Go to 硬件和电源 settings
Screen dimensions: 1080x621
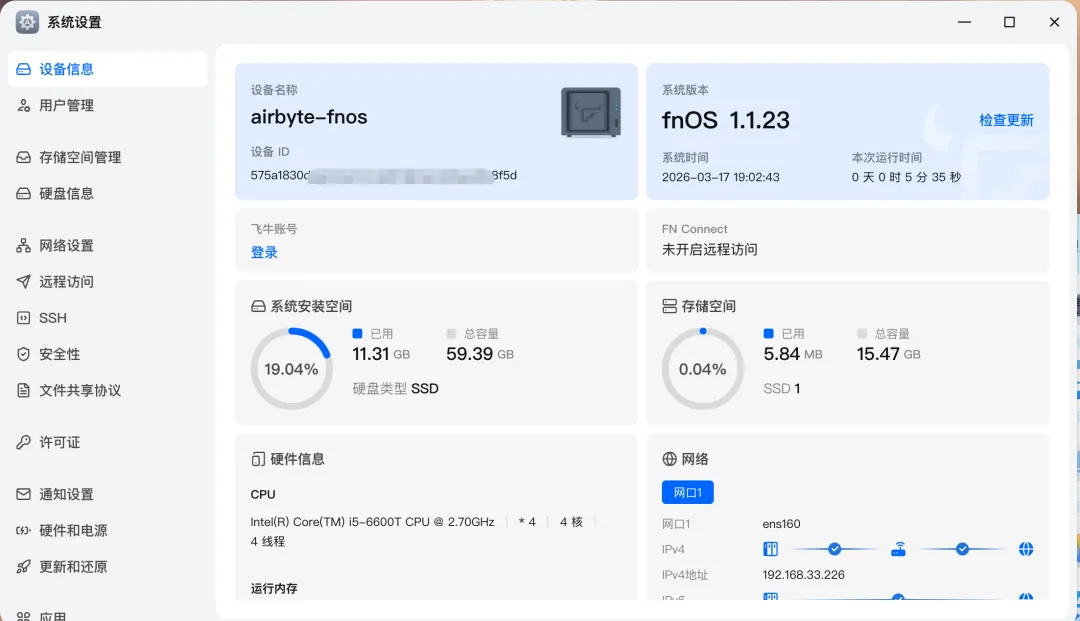point(107,530)
